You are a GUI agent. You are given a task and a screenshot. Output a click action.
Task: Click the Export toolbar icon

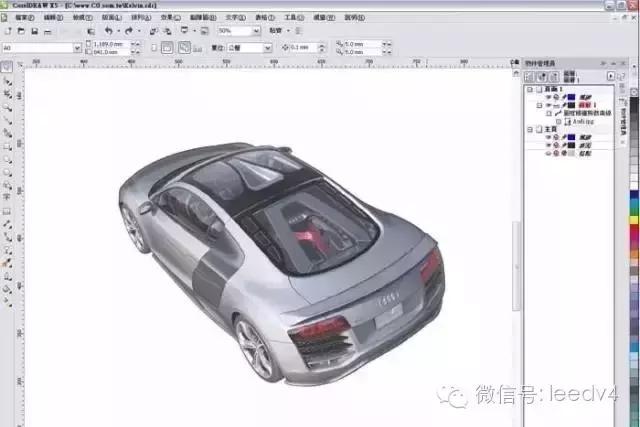(x=167, y=31)
